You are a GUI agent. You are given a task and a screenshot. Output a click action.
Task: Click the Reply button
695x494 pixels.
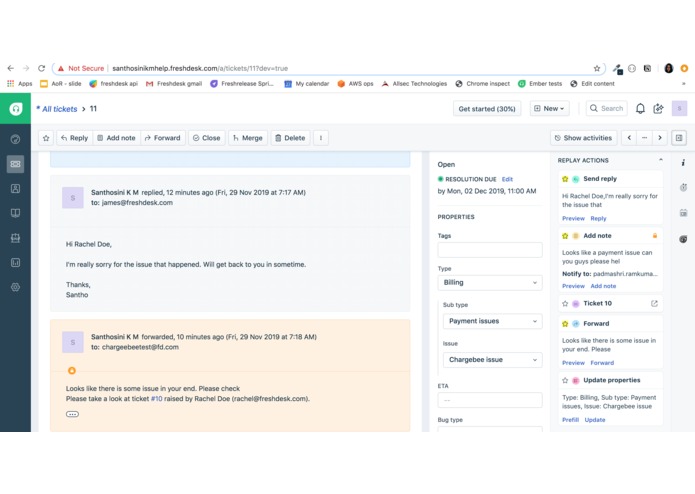[74, 138]
